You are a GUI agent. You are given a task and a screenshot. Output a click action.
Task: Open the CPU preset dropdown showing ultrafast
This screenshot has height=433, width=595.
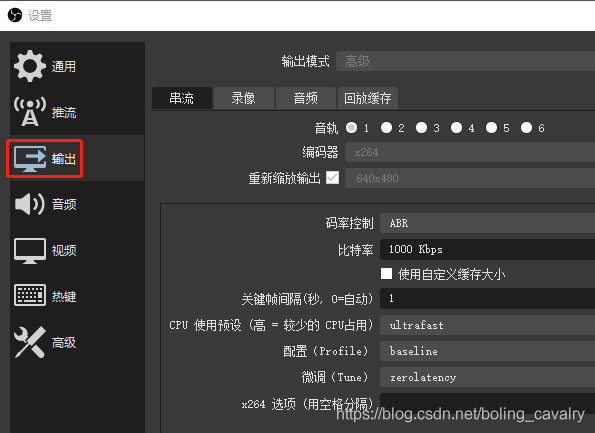coord(487,325)
